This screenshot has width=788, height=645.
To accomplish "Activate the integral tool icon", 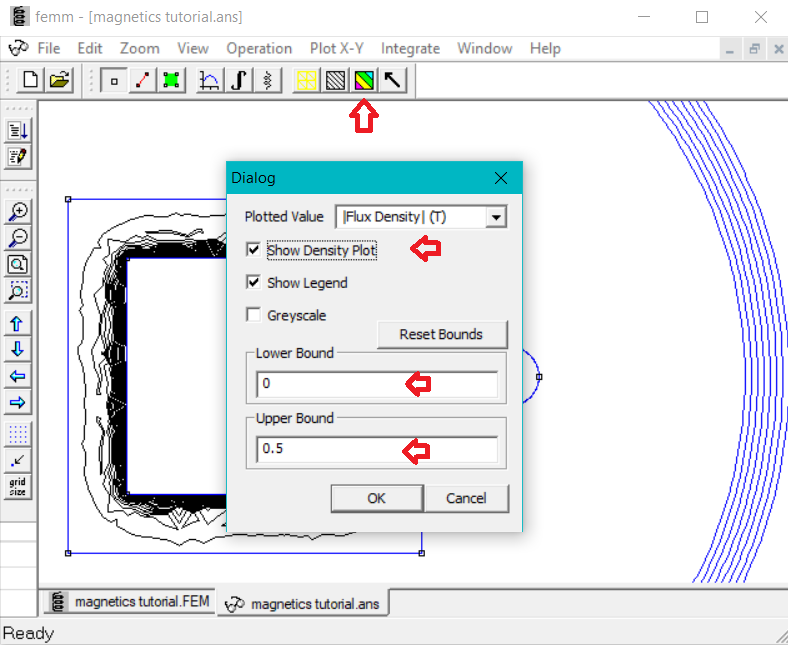I will (239, 81).
